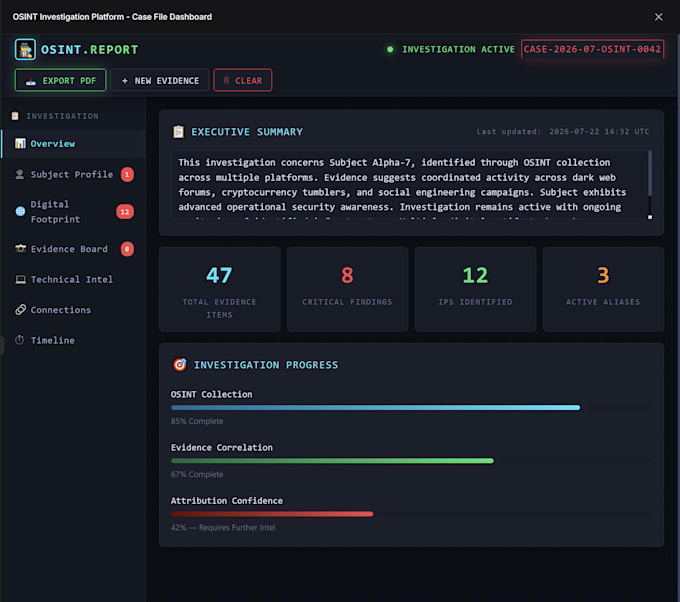The image size is (680, 602).
Task: Click the 'Evidence Correlation' label
Action: [222, 447]
